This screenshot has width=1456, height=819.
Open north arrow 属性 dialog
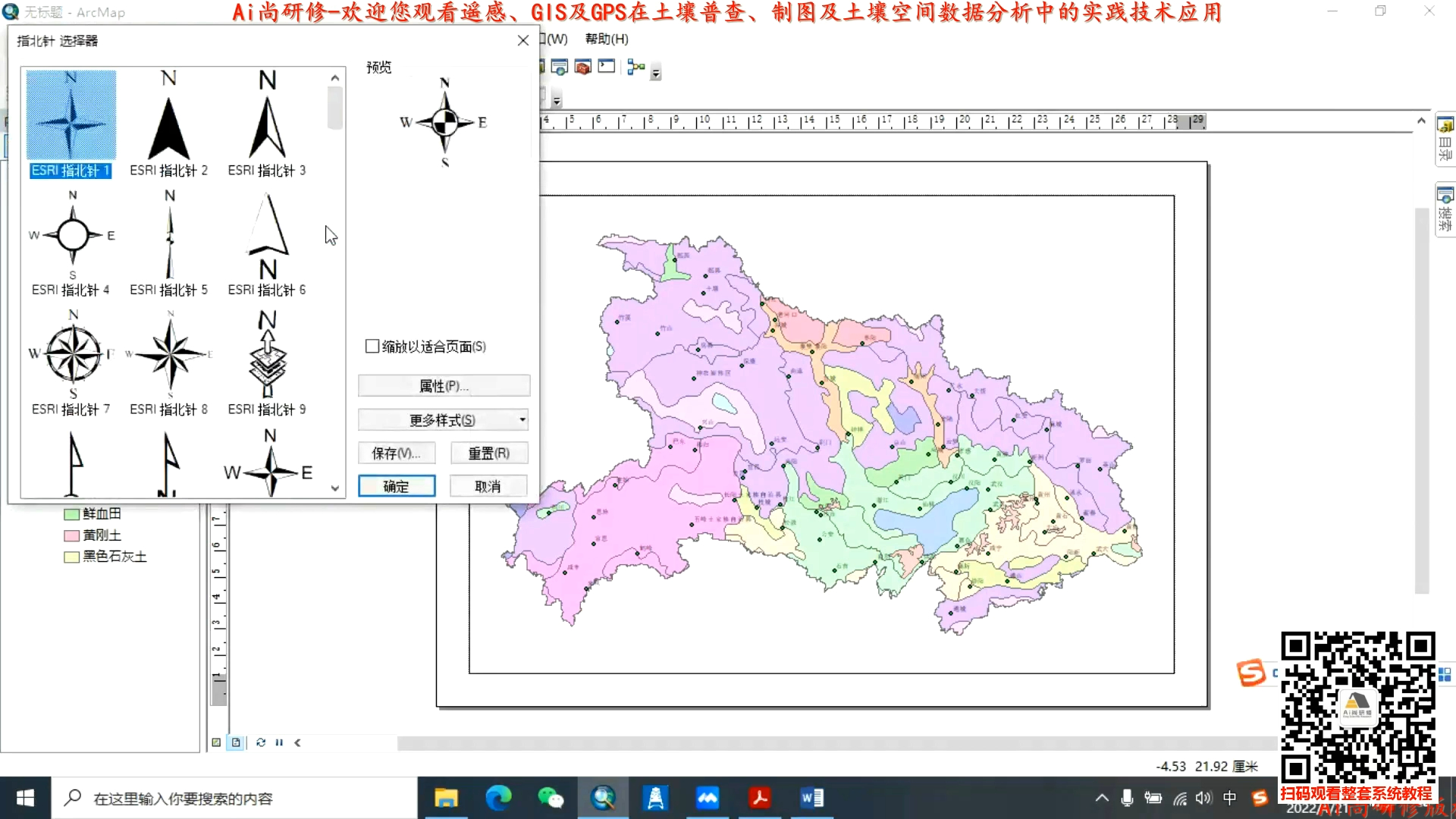point(444,386)
